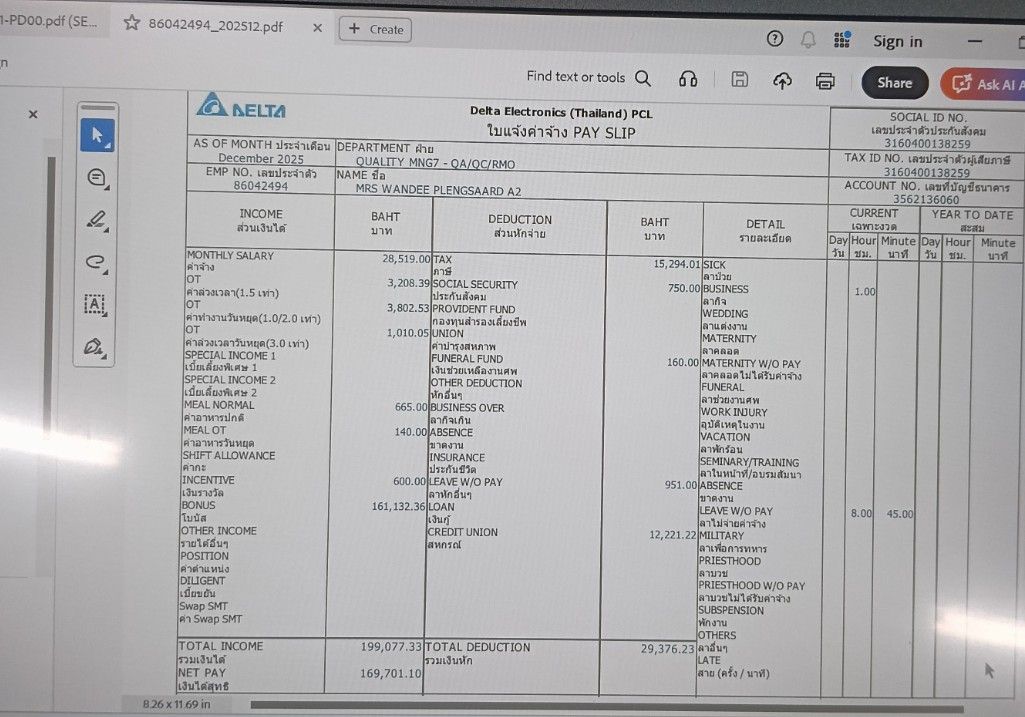This screenshot has height=717, width=1025.
Task: Select the text box tool
Action: tap(95, 304)
